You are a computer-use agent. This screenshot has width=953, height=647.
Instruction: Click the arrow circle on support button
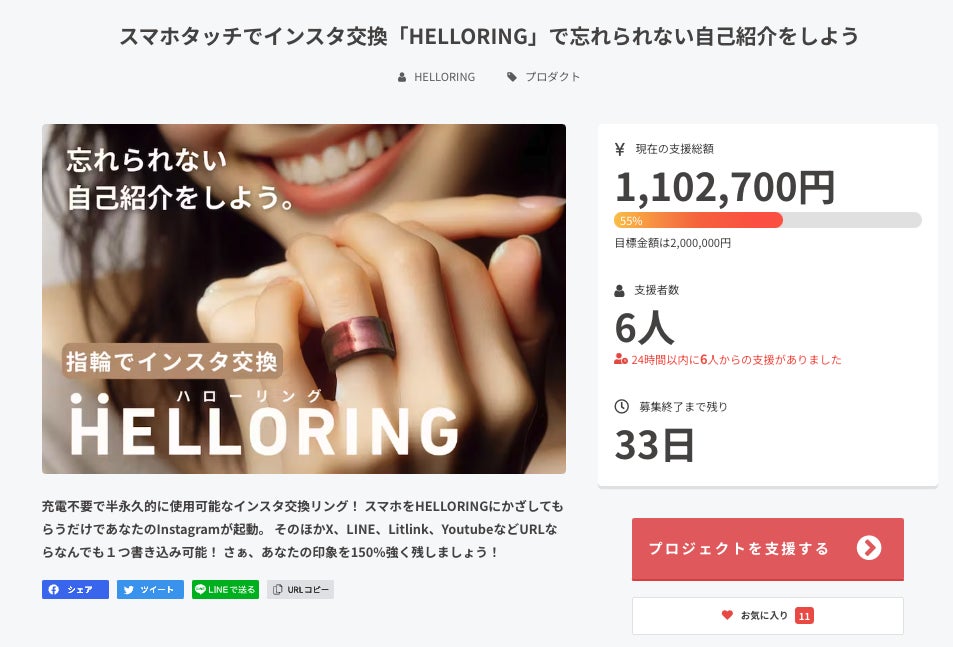[869, 548]
